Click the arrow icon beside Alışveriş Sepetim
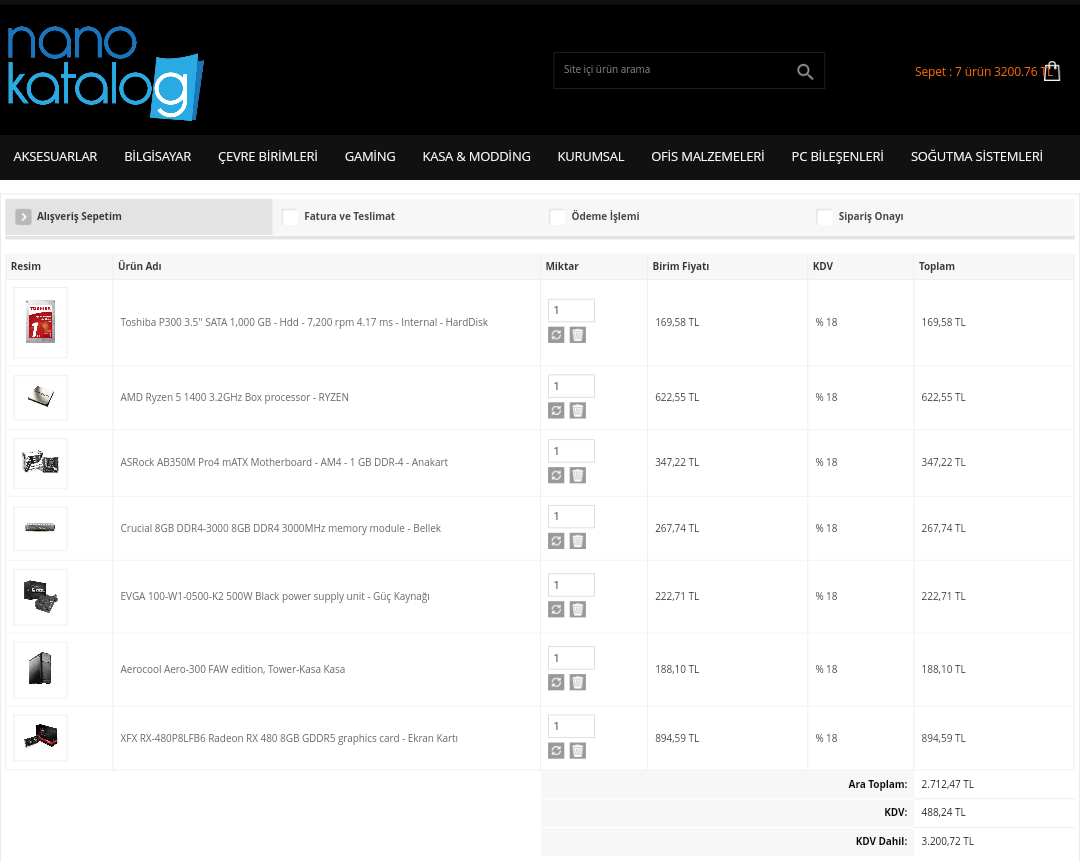Viewport: 1080px width, 862px height. tap(23, 216)
